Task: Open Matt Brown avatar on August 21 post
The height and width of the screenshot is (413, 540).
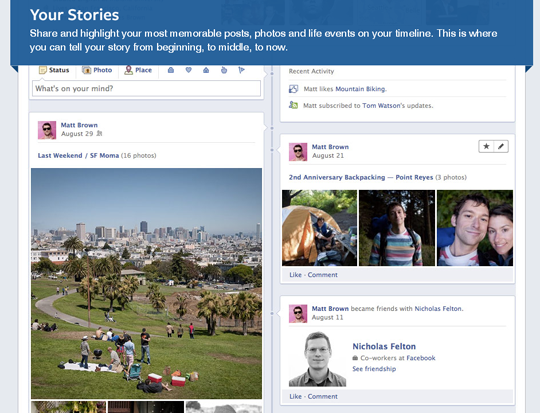Action: [x=298, y=152]
